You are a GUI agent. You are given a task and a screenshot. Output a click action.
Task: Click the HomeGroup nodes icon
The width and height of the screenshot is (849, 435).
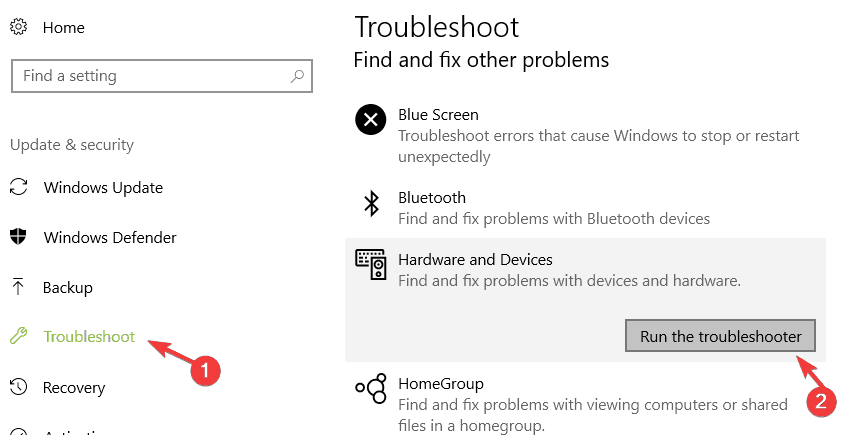pyautogui.click(x=370, y=389)
